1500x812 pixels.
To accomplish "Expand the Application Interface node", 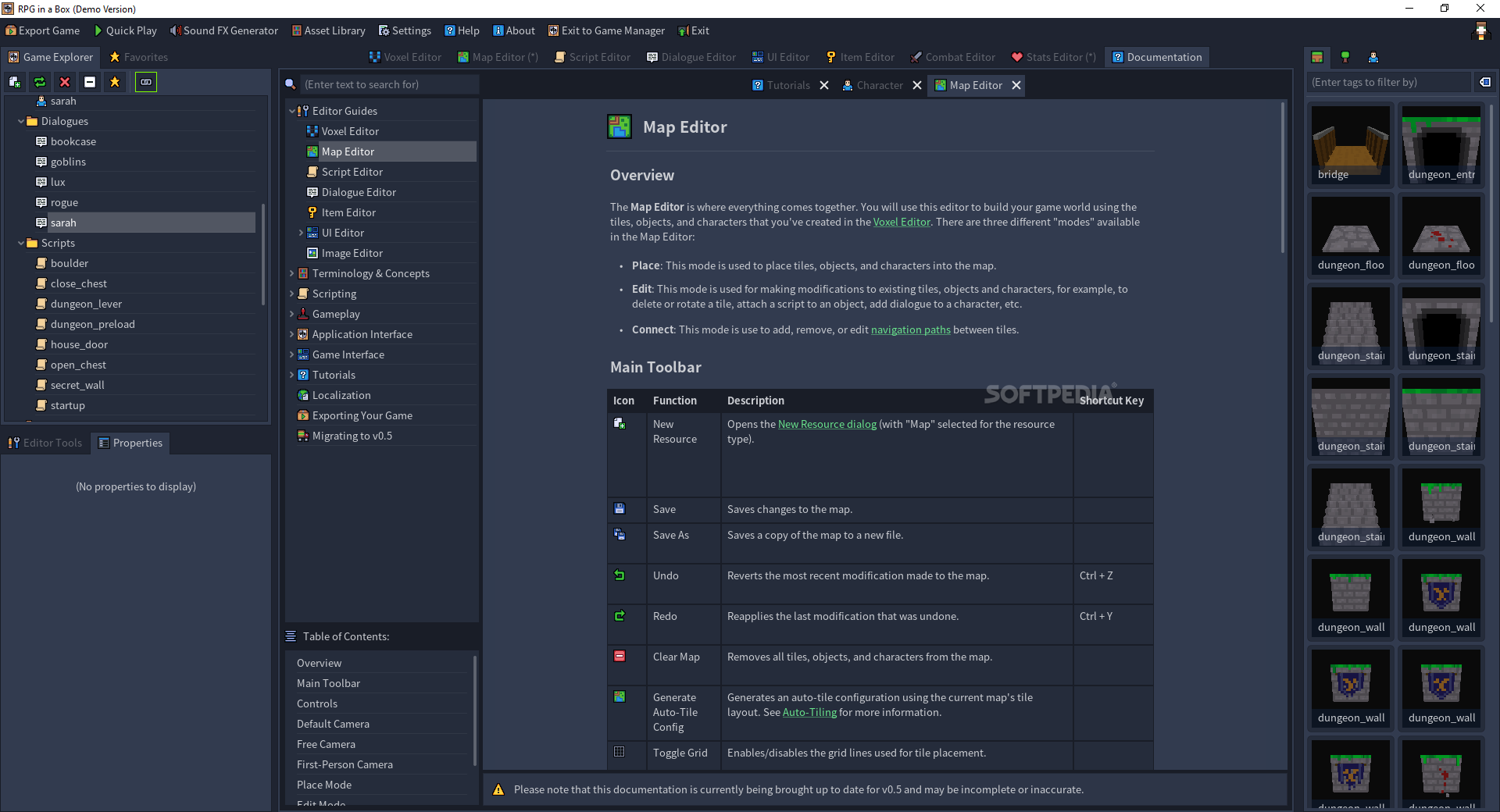I will (292, 334).
